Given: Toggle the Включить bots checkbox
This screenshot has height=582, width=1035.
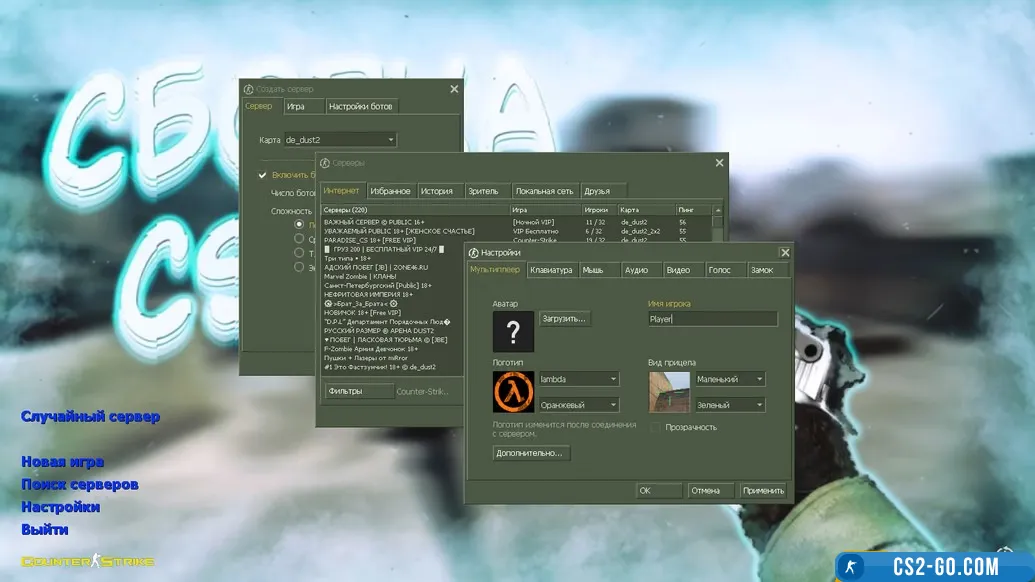Looking at the screenshot, I should coord(263,175).
